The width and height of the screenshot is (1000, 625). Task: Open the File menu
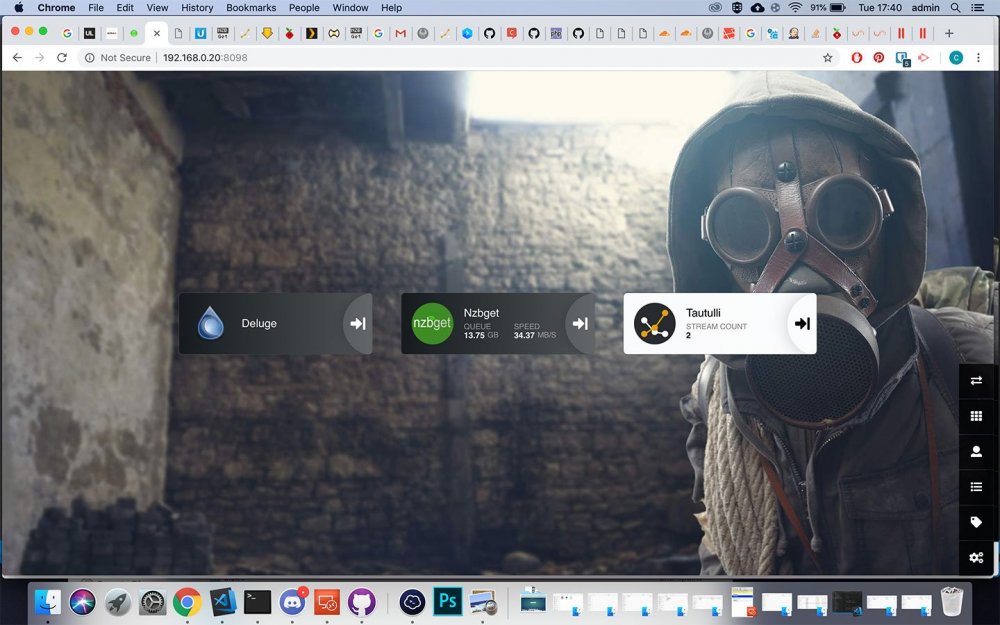click(96, 8)
